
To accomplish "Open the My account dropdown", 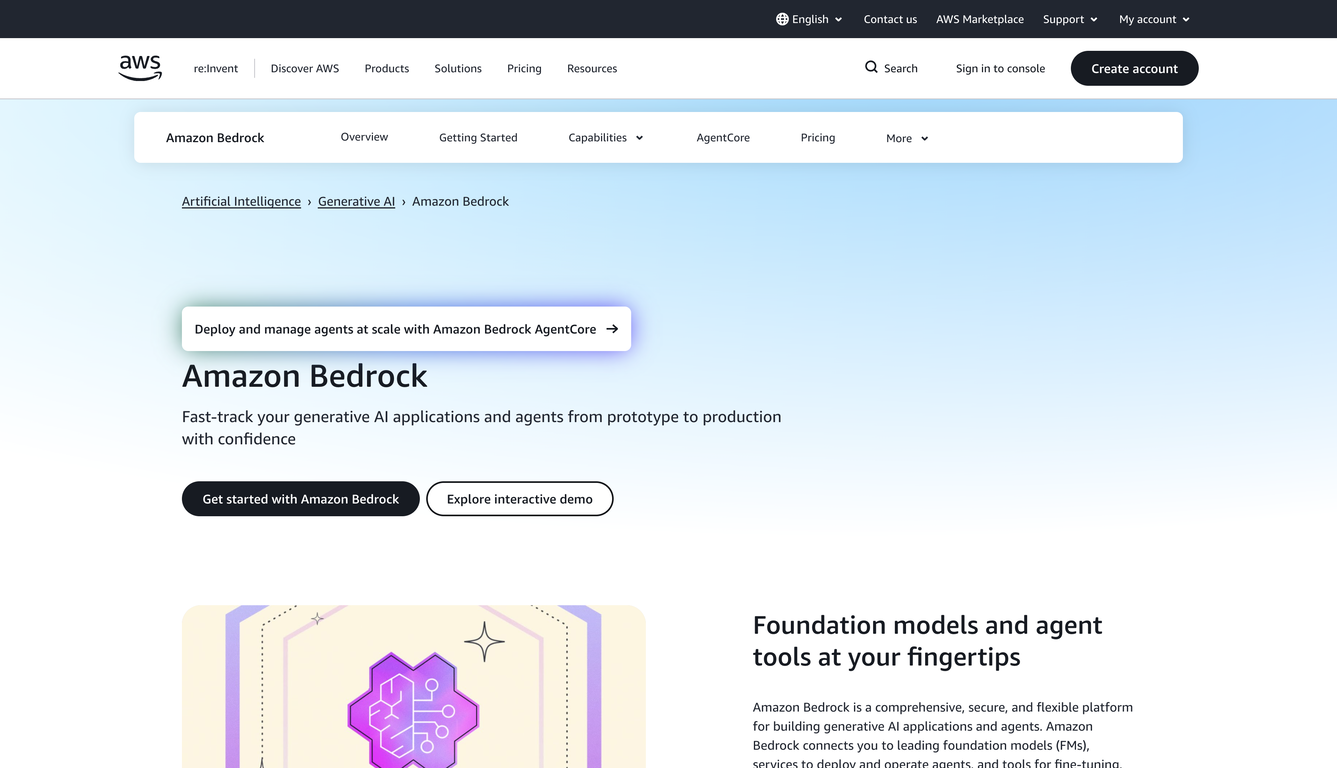I will pyautogui.click(x=1152, y=18).
